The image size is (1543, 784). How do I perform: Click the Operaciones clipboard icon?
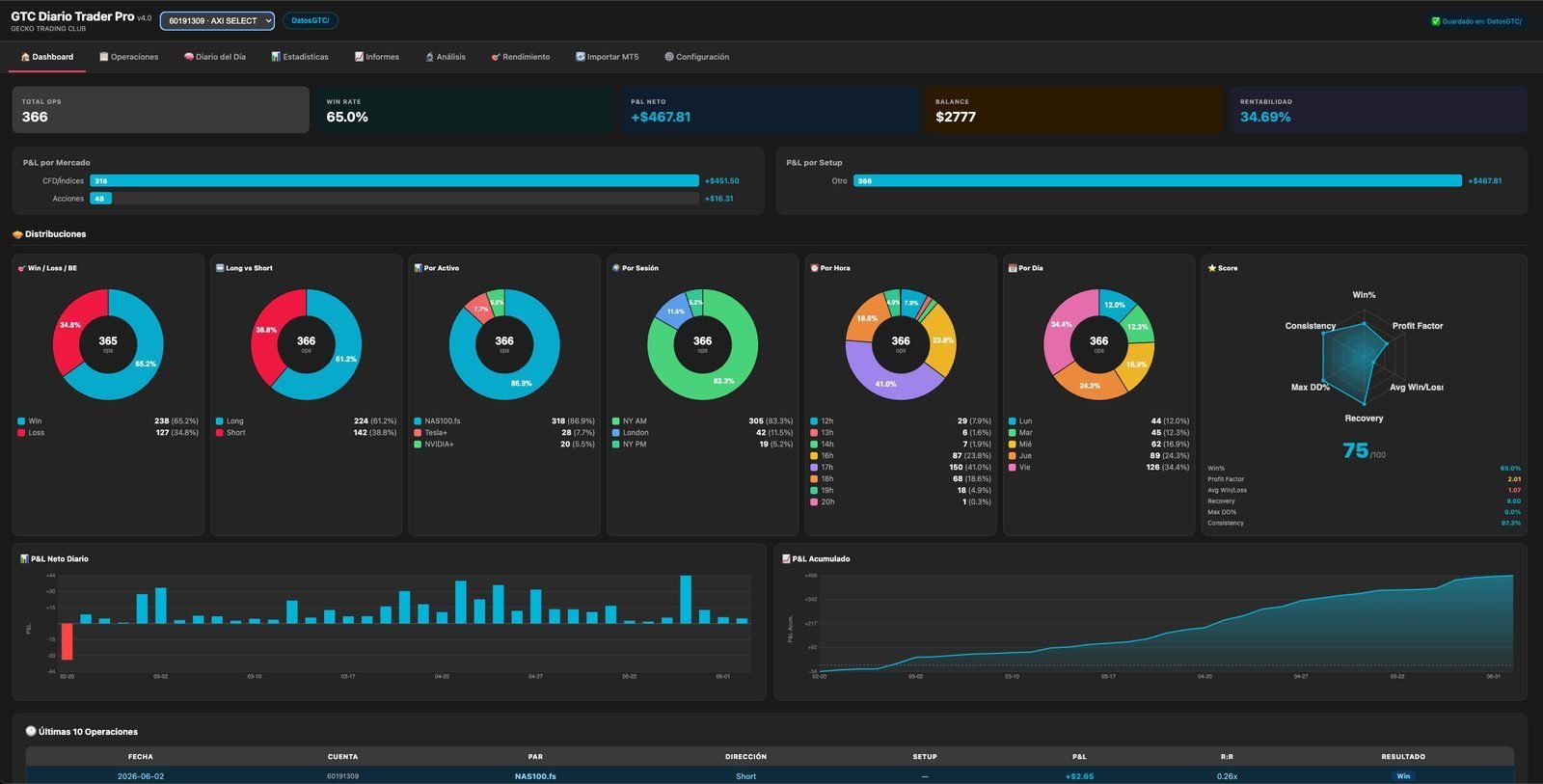[104, 57]
